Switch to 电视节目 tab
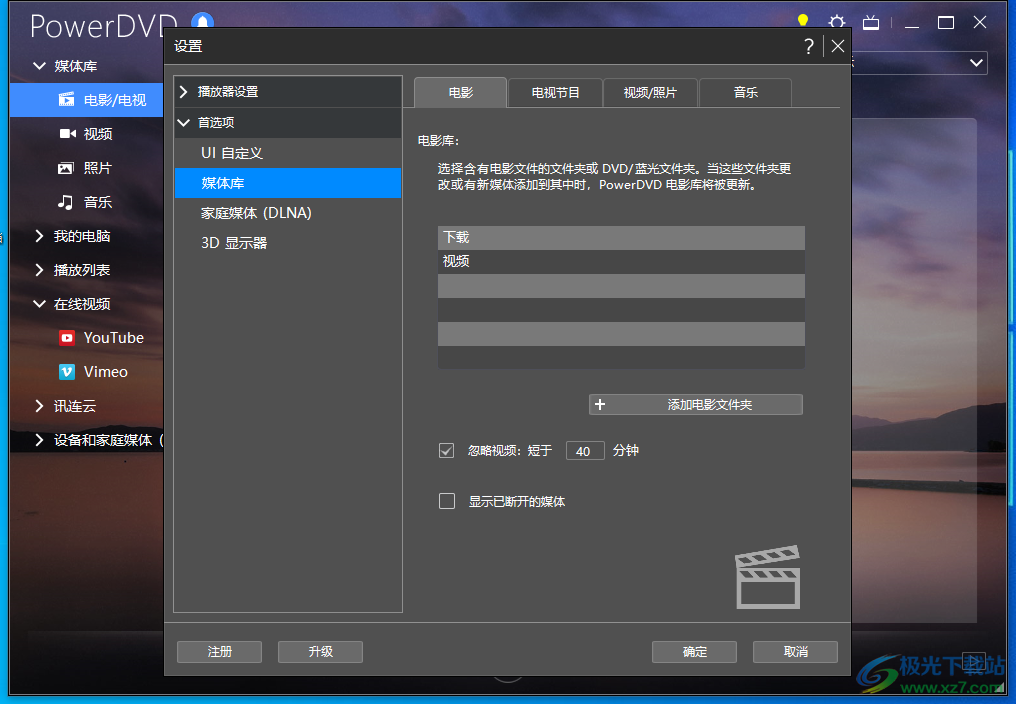 click(x=555, y=93)
